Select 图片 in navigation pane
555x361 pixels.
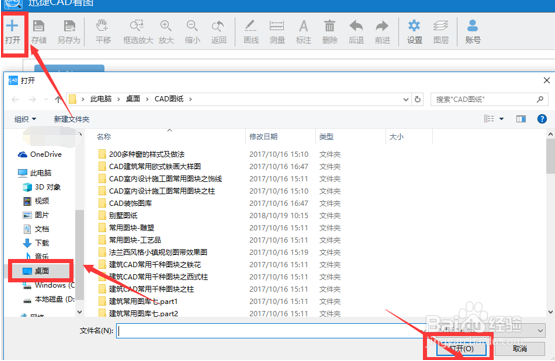pyautogui.click(x=36, y=215)
